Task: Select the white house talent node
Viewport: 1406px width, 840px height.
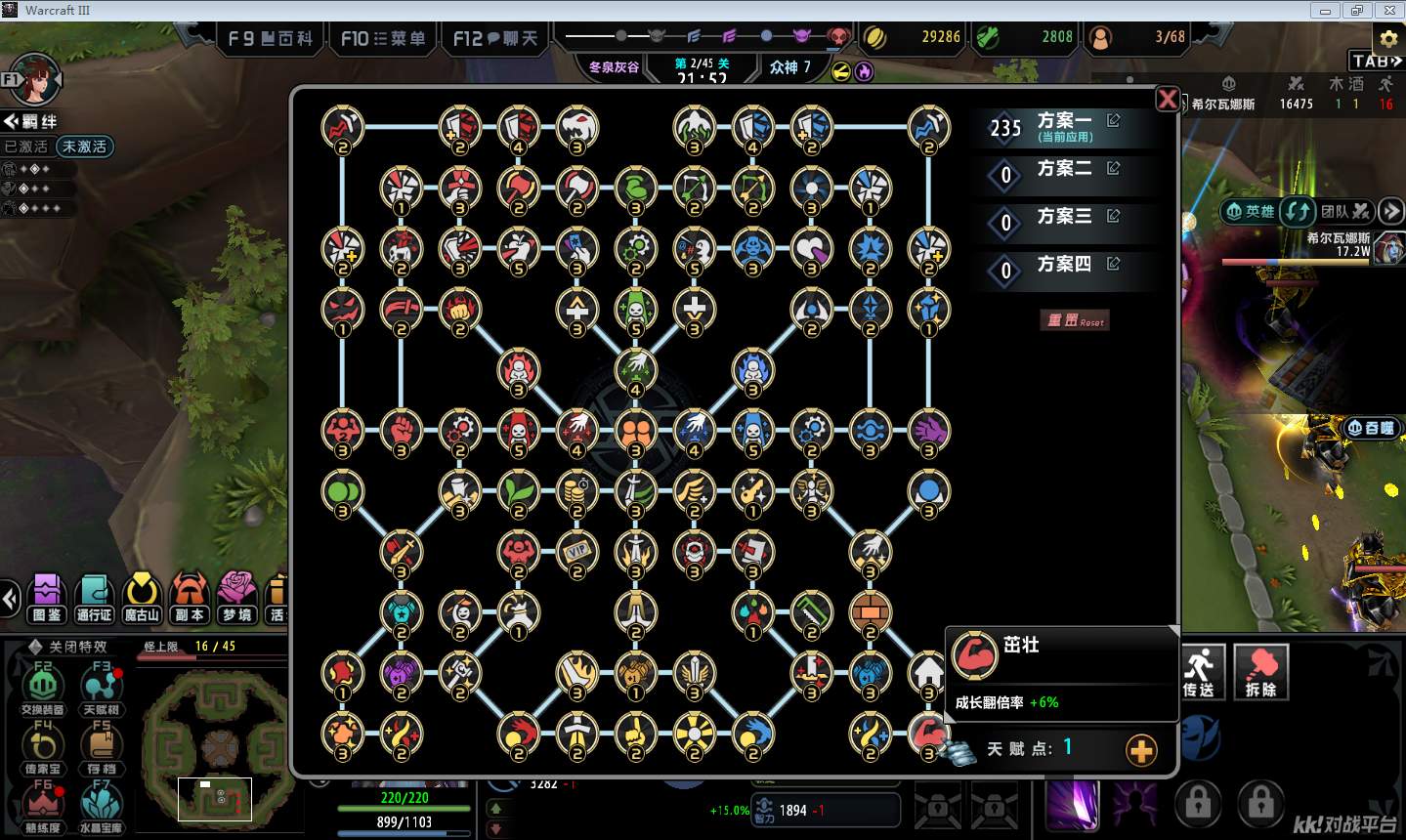Action: coord(928,674)
